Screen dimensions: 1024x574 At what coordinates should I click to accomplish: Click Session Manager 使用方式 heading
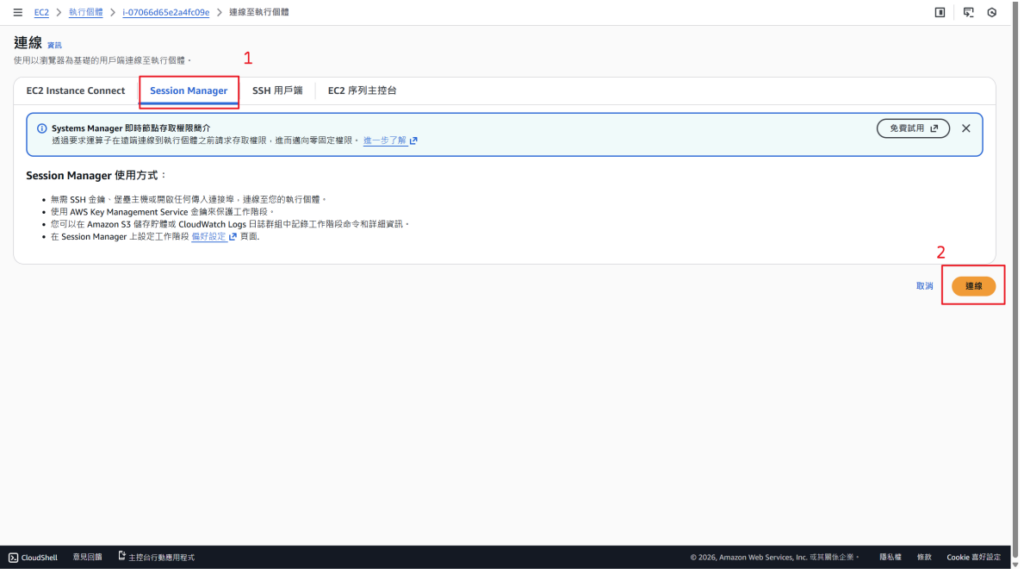tap(96, 176)
